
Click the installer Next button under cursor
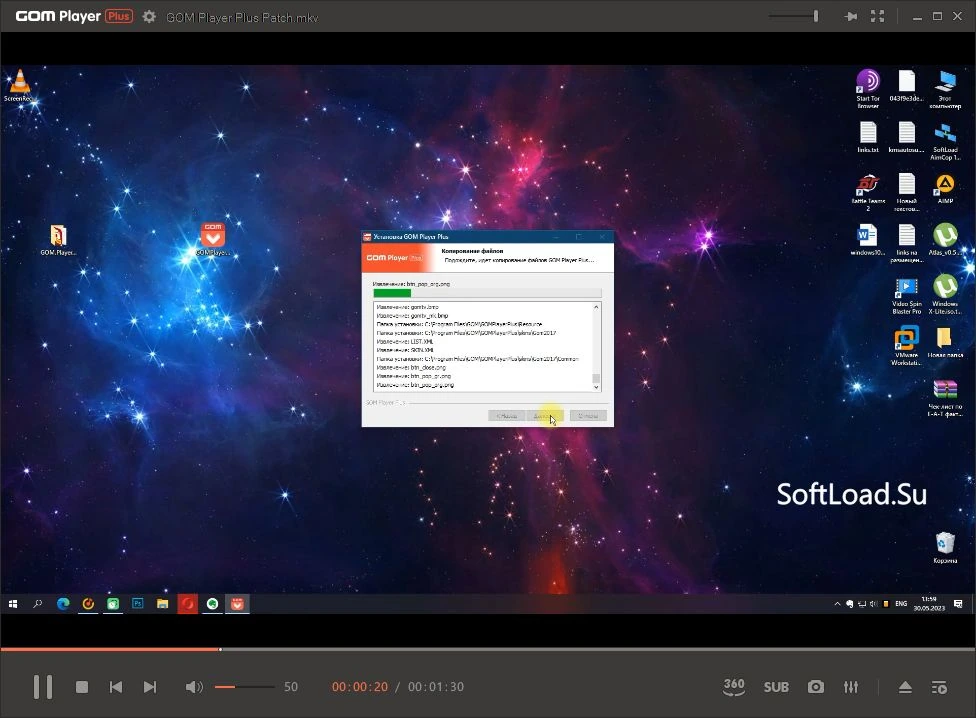coord(545,416)
